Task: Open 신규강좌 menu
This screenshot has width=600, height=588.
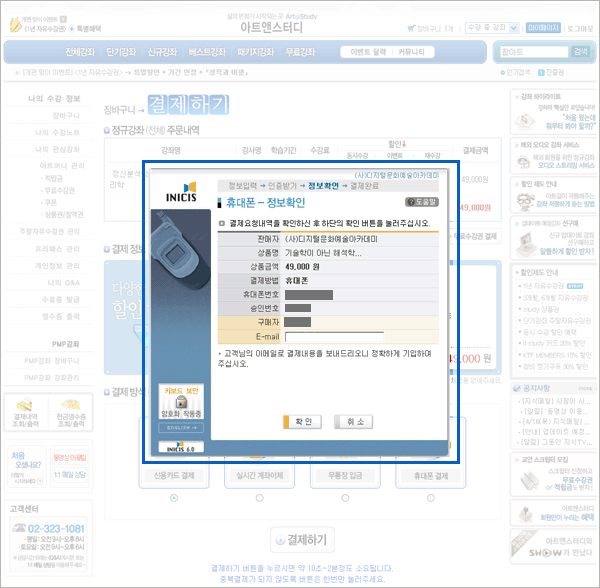Action: [162, 52]
